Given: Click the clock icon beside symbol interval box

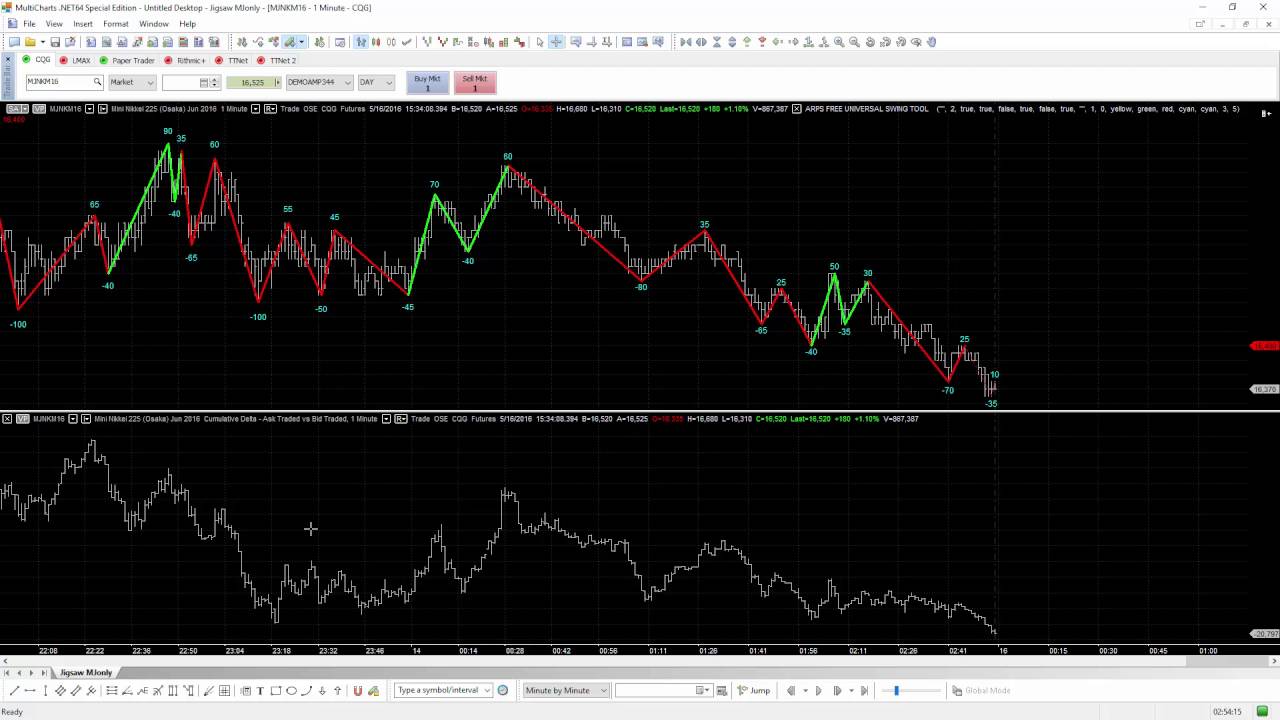Looking at the screenshot, I should [x=503, y=690].
